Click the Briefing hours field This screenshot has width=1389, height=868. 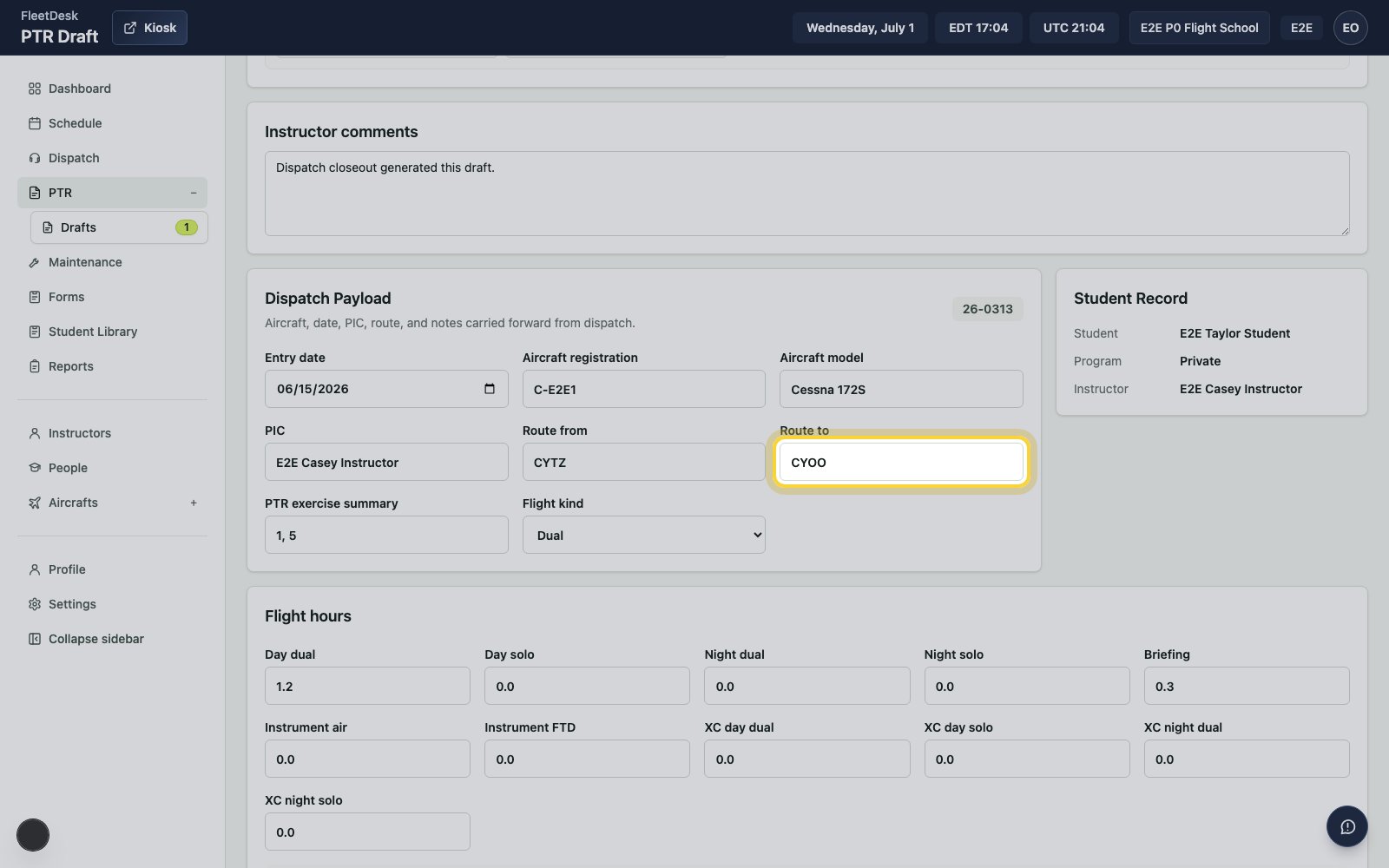click(x=1247, y=686)
